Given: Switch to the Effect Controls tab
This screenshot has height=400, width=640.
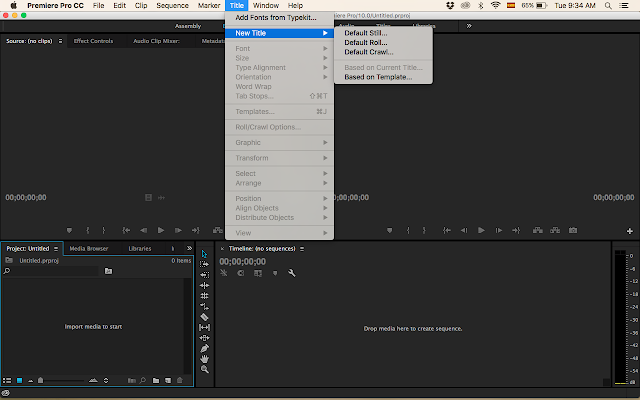Looking at the screenshot, I should pyautogui.click(x=93, y=41).
